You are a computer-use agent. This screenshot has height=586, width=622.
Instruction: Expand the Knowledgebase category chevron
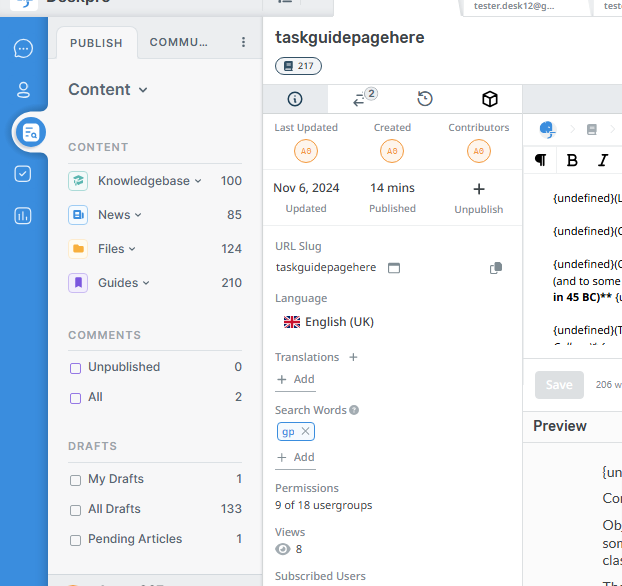click(198, 181)
